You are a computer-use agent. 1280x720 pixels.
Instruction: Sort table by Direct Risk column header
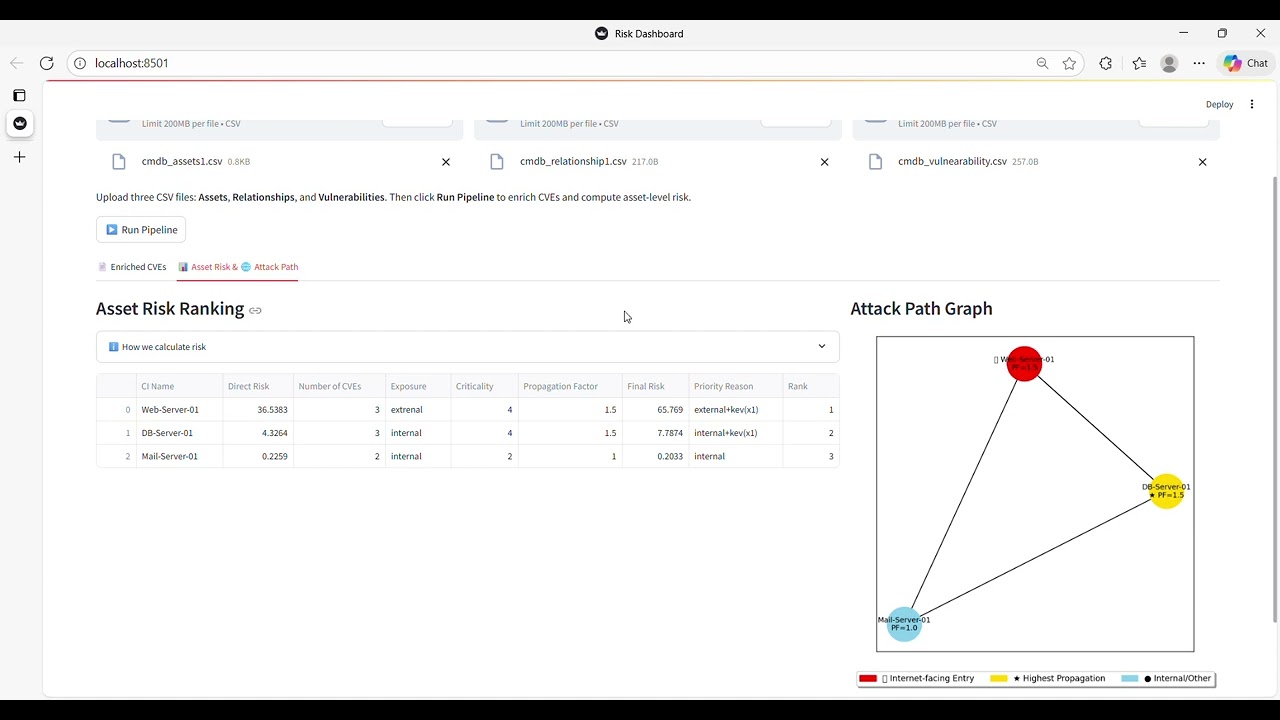click(258, 386)
